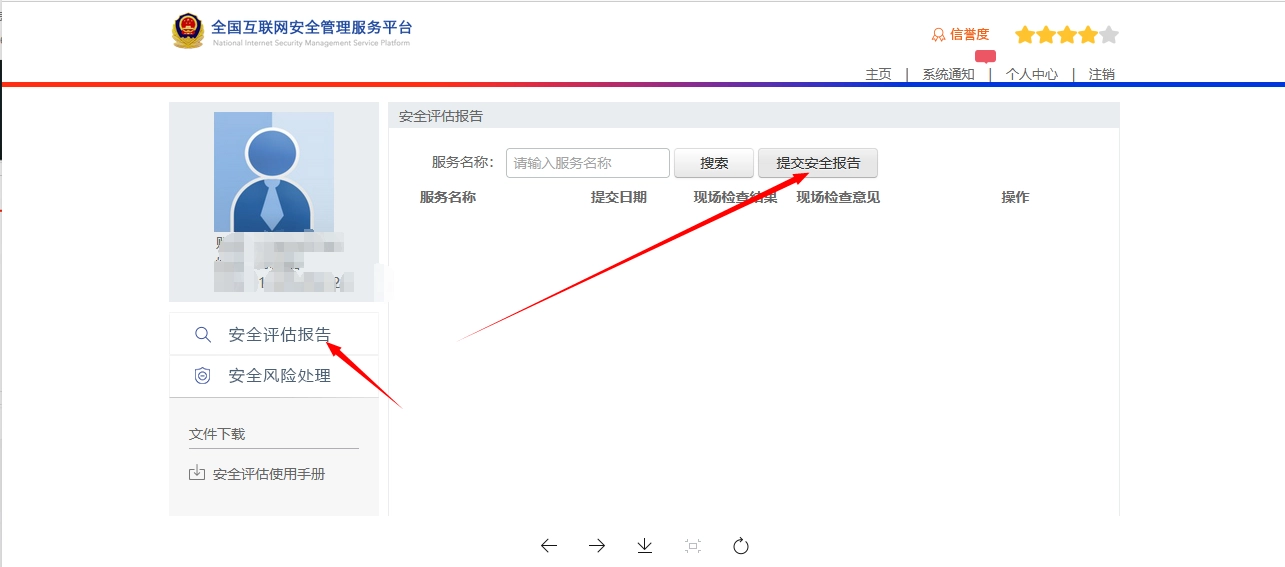Select 安全评估报告 in the sidebar
The width and height of the screenshot is (1285, 567).
coord(274,334)
